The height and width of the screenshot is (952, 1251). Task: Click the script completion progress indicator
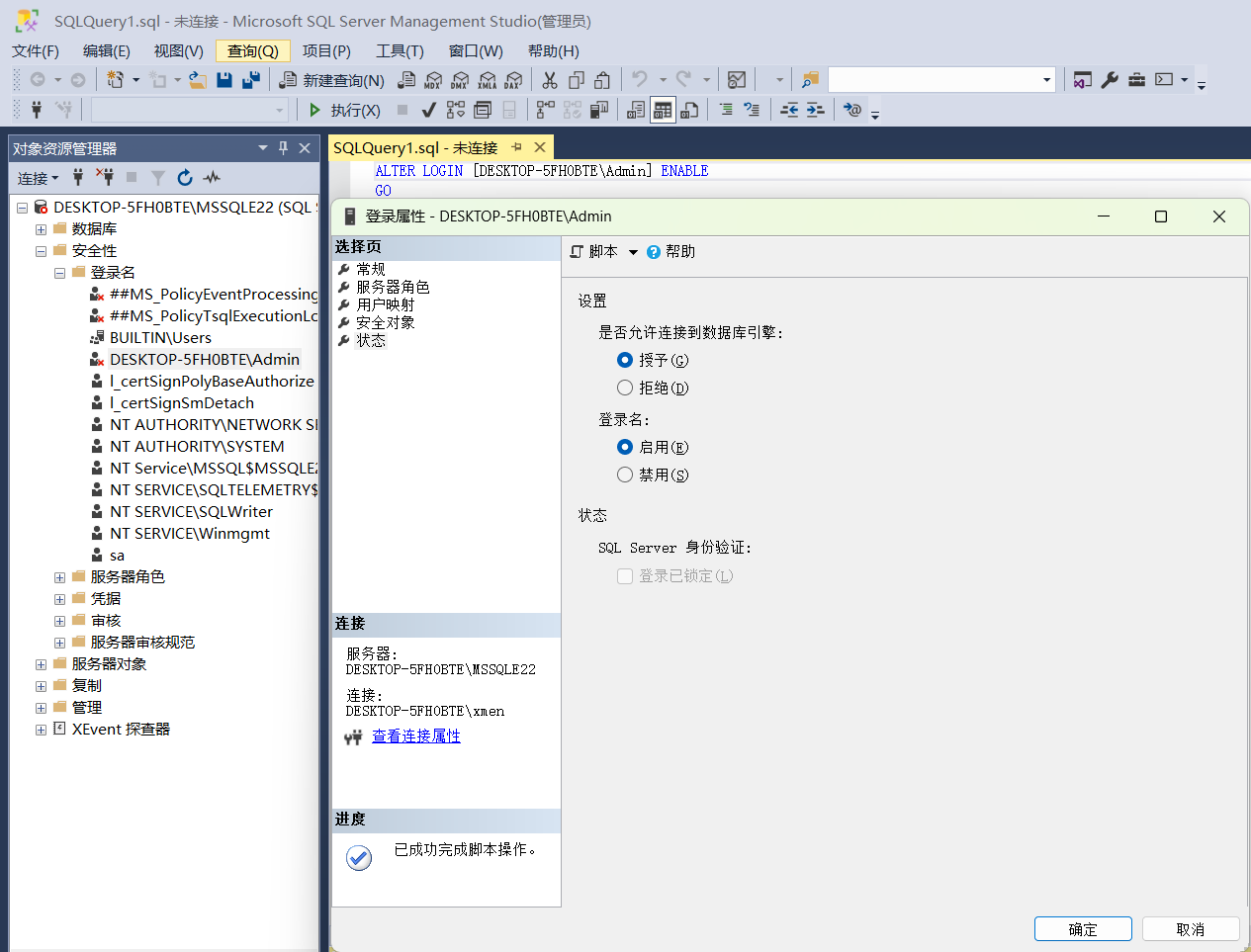click(357, 857)
